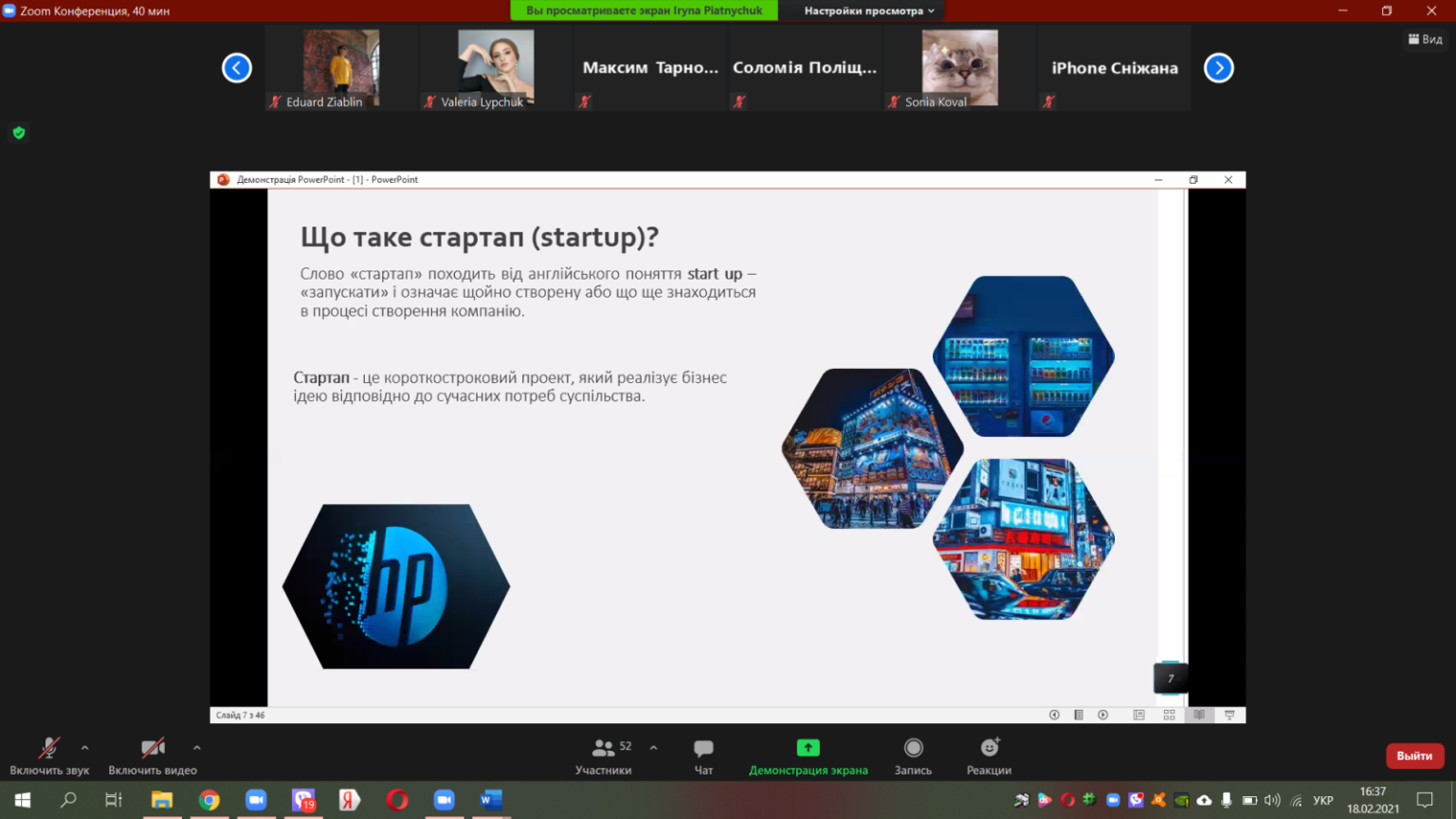Switch to slide sorter view icon
This screenshot has width=1456, height=819.
[x=1169, y=715]
